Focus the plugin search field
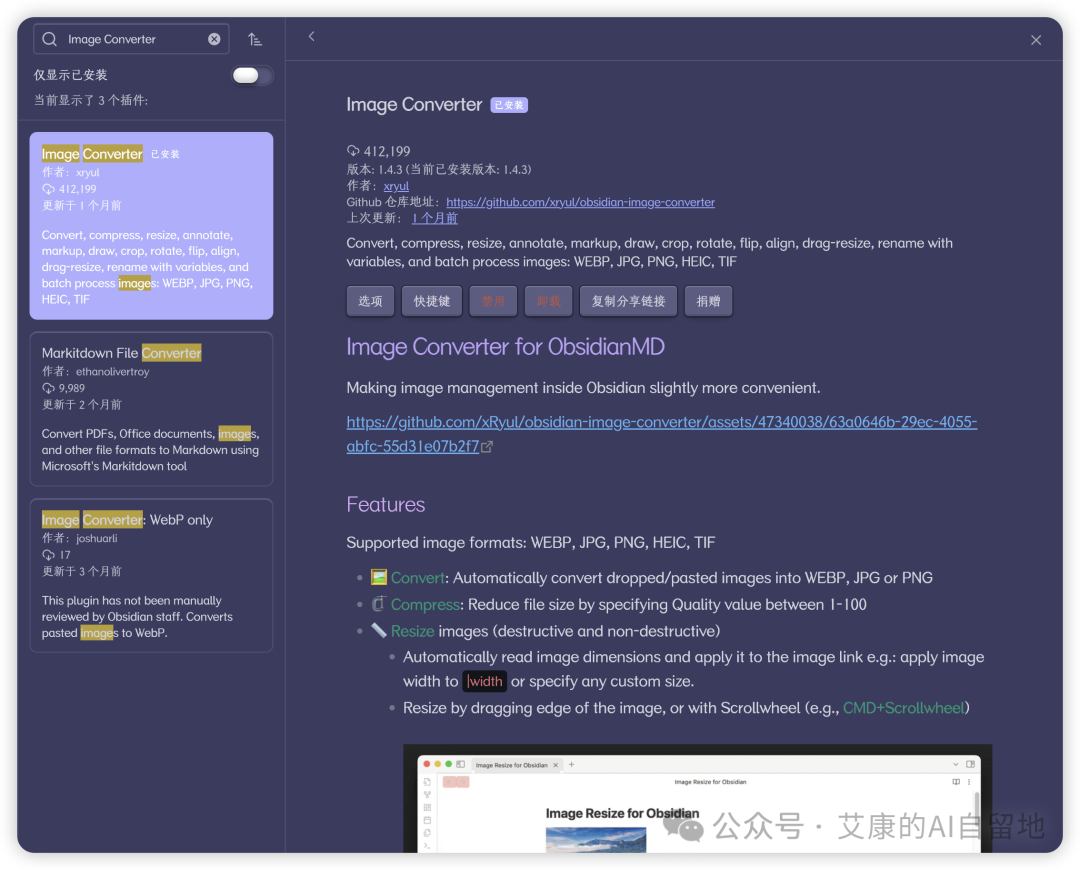Image resolution: width=1080 pixels, height=870 pixels. (x=131, y=39)
